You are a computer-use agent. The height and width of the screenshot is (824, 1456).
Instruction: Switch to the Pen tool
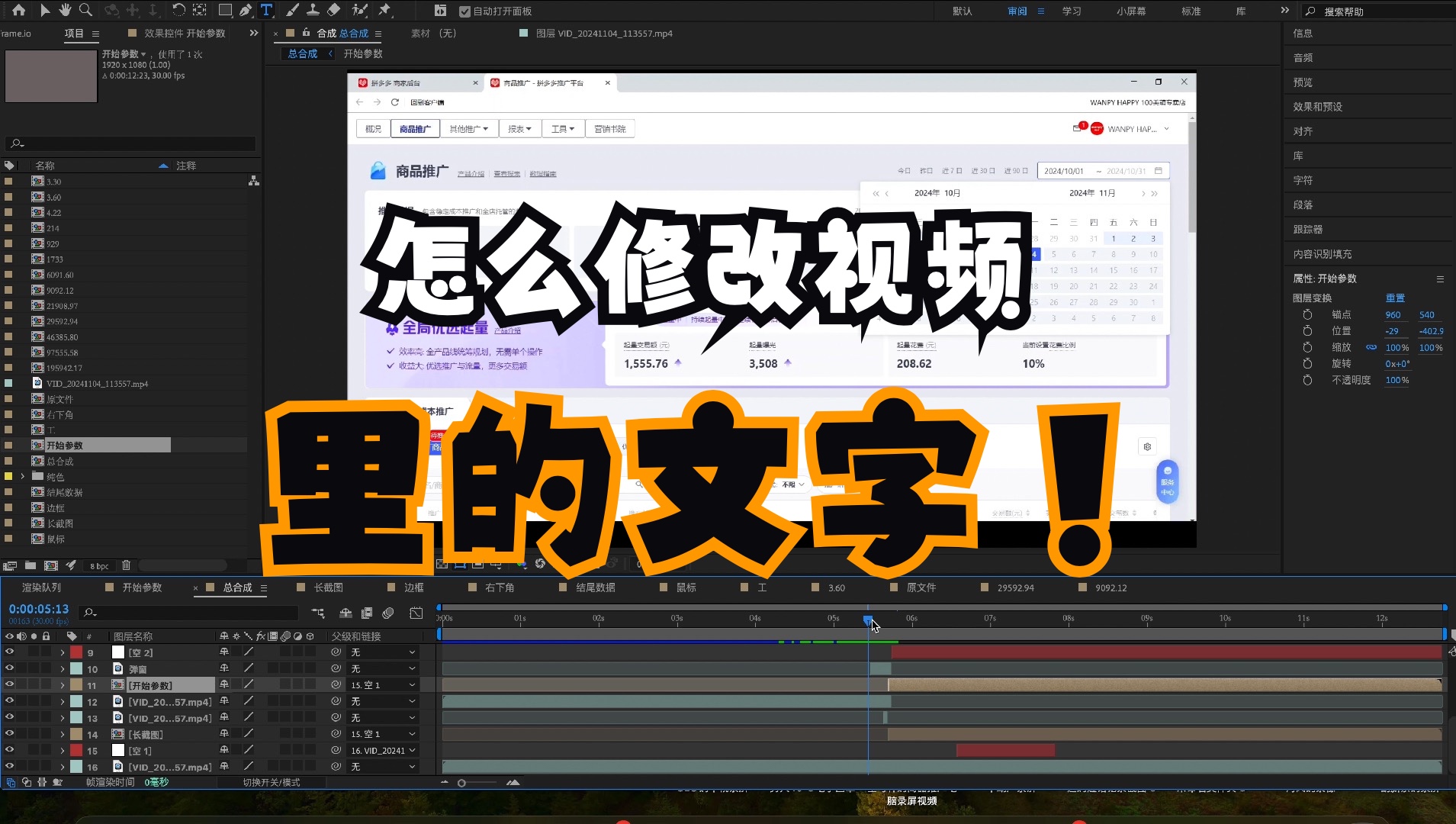click(x=246, y=11)
